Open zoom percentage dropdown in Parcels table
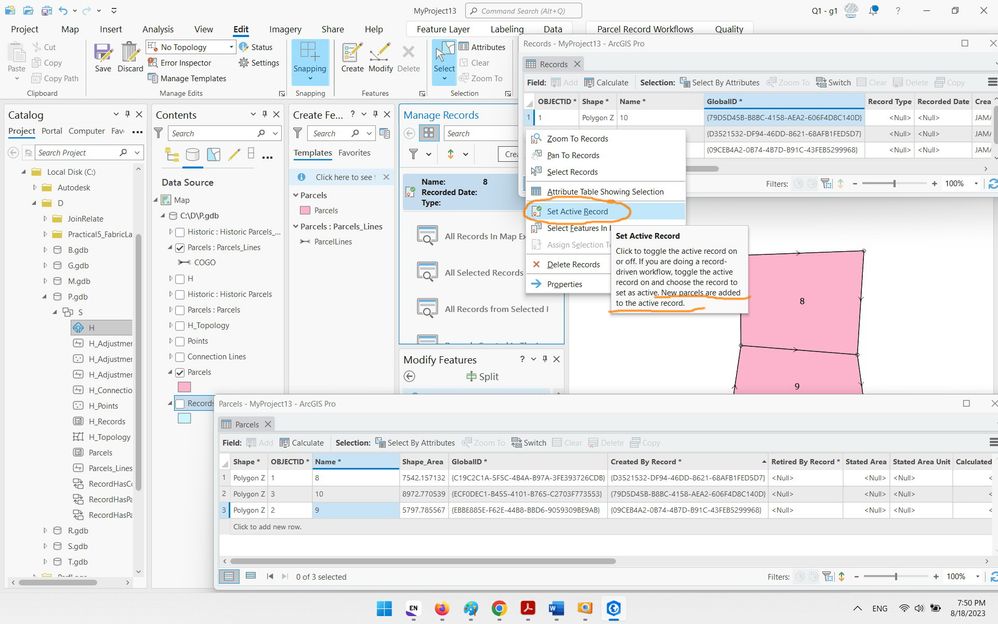The width and height of the screenshot is (998, 624). [978, 577]
